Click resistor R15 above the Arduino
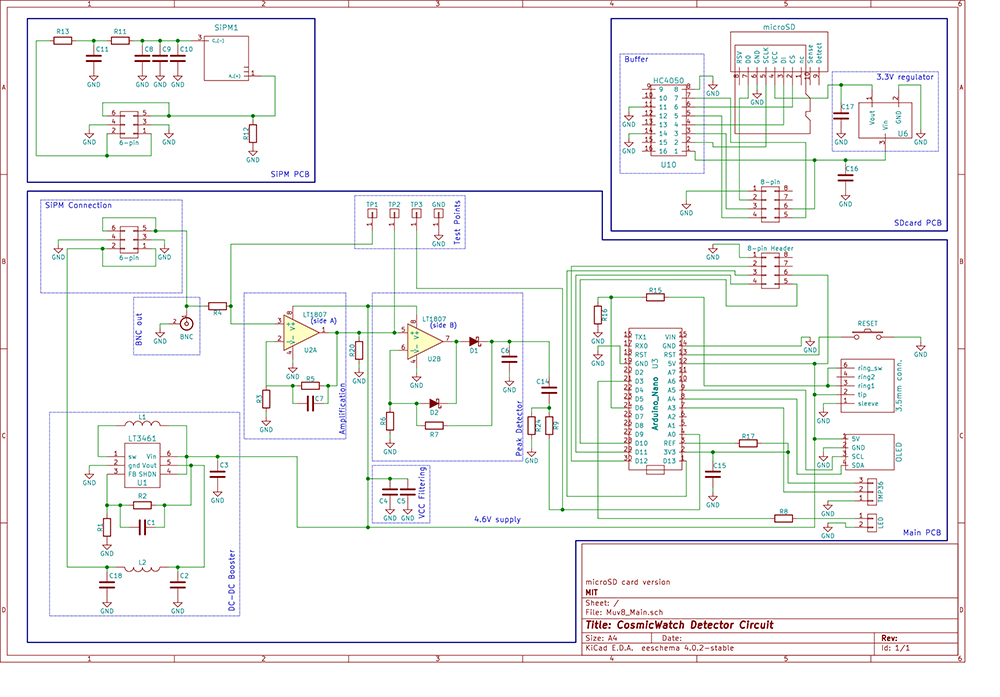Screen dimensions: 1000x697 [655, 297]
